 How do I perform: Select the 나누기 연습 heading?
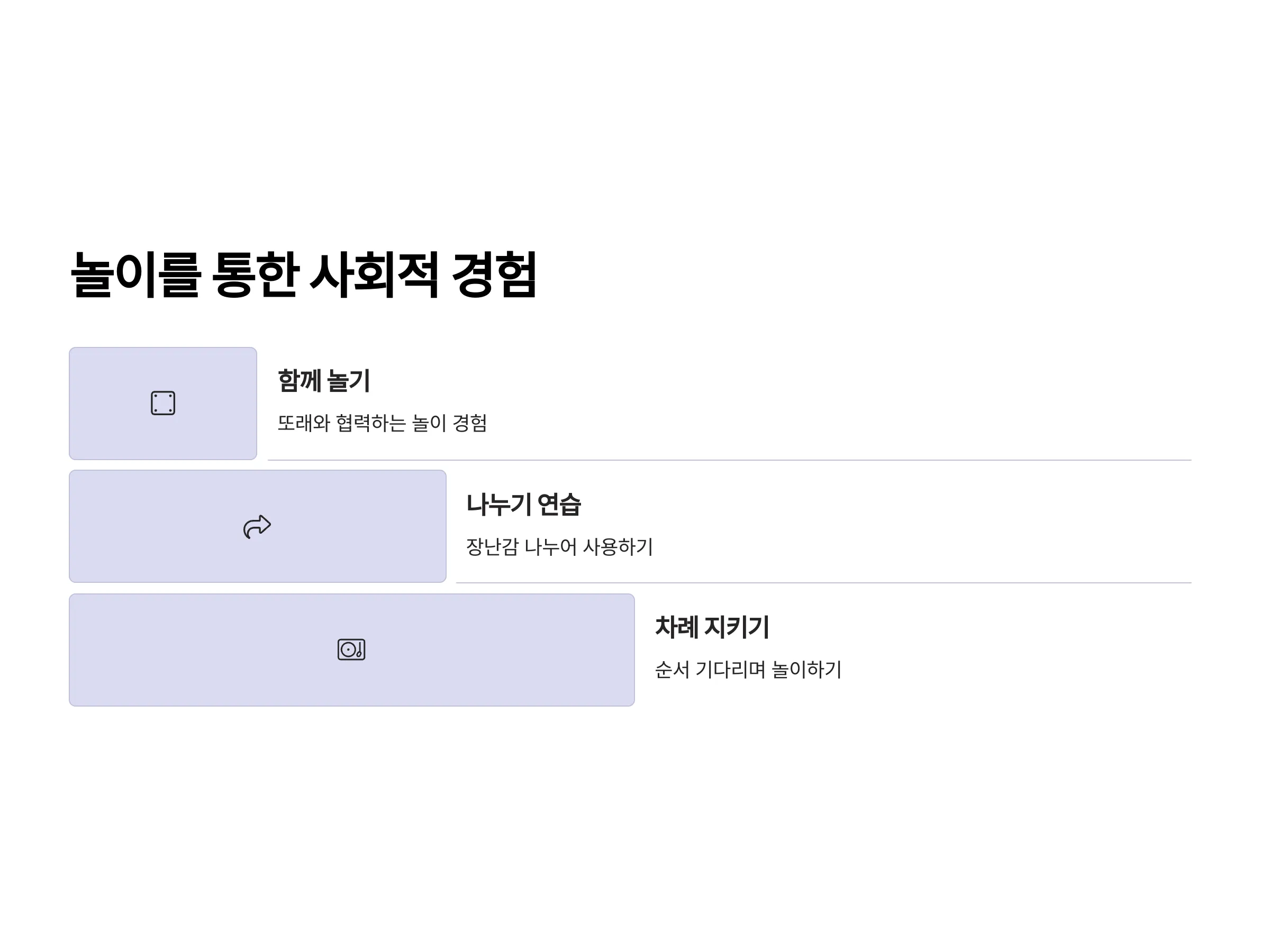(x=524, y=504)
